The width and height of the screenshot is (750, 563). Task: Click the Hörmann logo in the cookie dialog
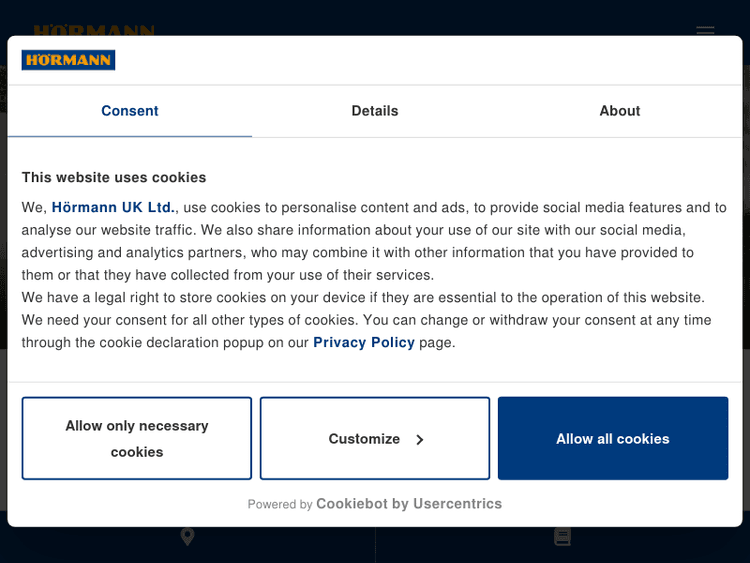pyautogui.click(x=69, y=61)
